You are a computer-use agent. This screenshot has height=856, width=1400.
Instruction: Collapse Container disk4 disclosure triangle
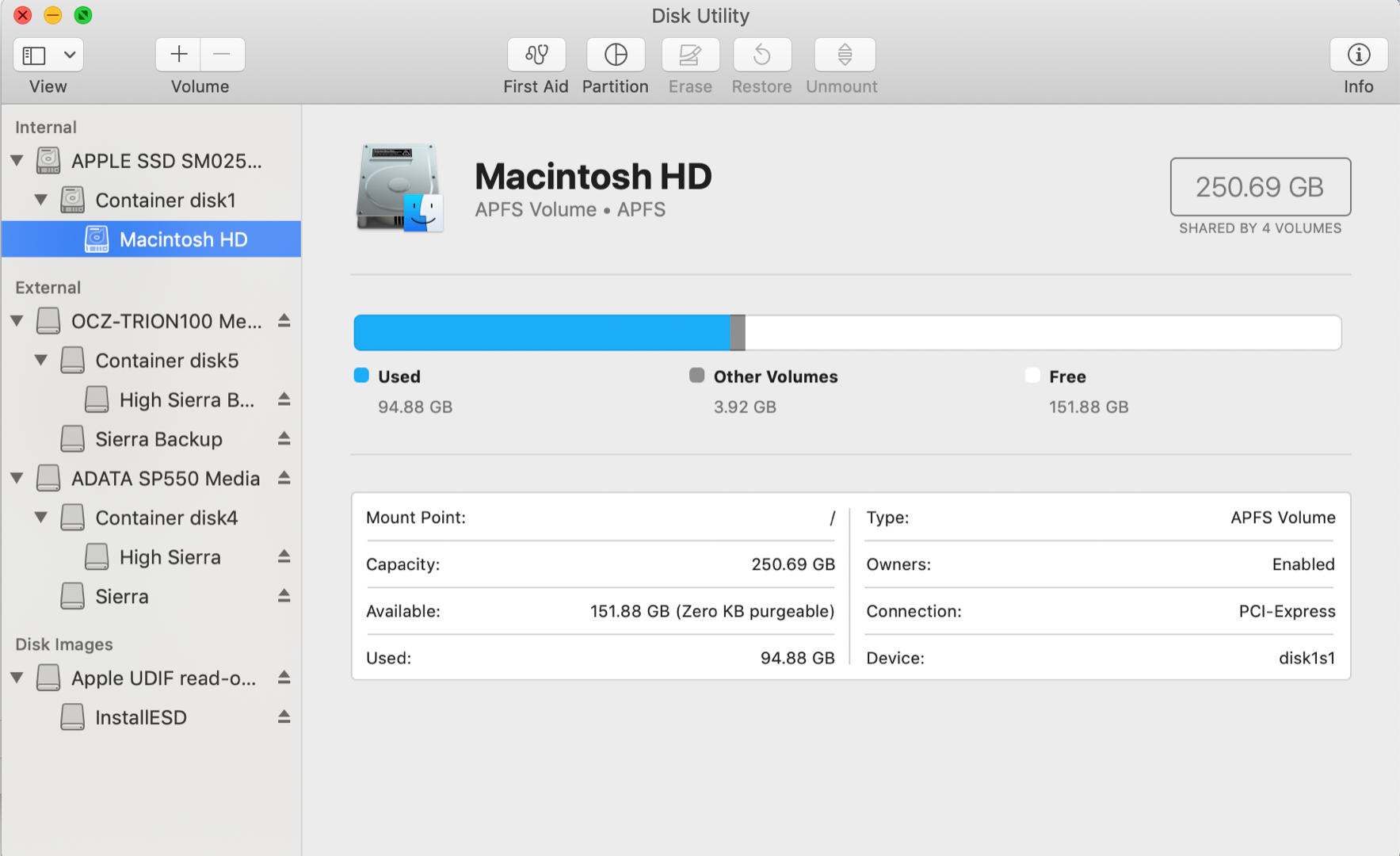[41, 518]
